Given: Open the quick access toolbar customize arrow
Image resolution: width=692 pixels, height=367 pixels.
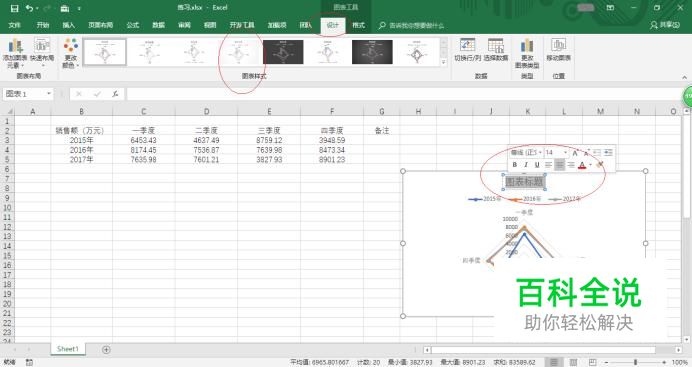Looking at the screenshot, I should (79, 8).
